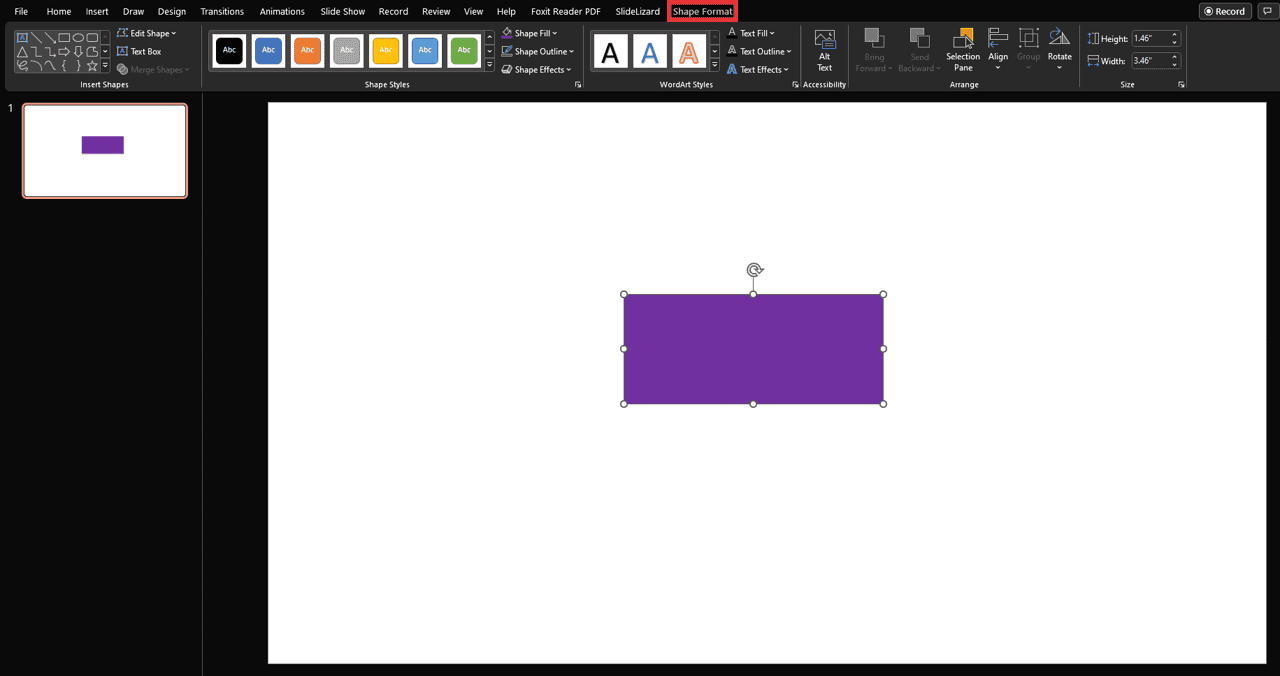Click the Record button at top right

[1225, 11]
